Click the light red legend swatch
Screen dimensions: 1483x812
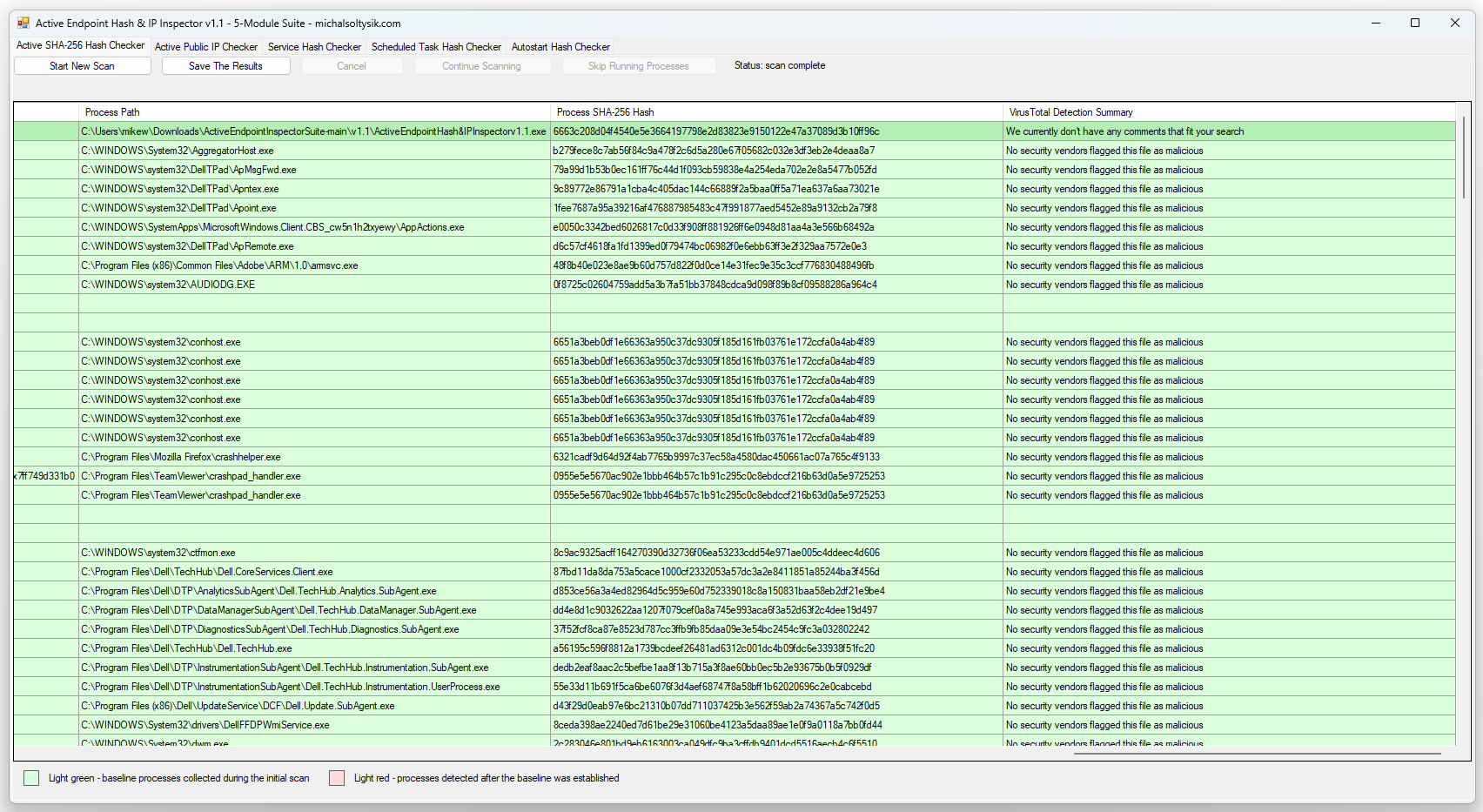[x=337, y=778]
